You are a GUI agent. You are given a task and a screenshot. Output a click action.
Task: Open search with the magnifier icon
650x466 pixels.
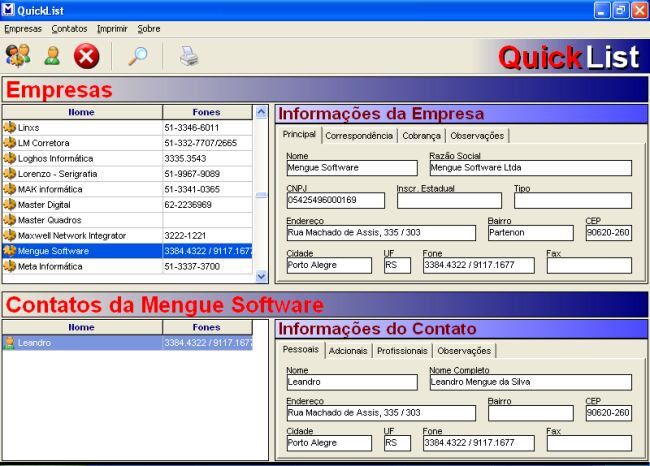tap(138, 56)
